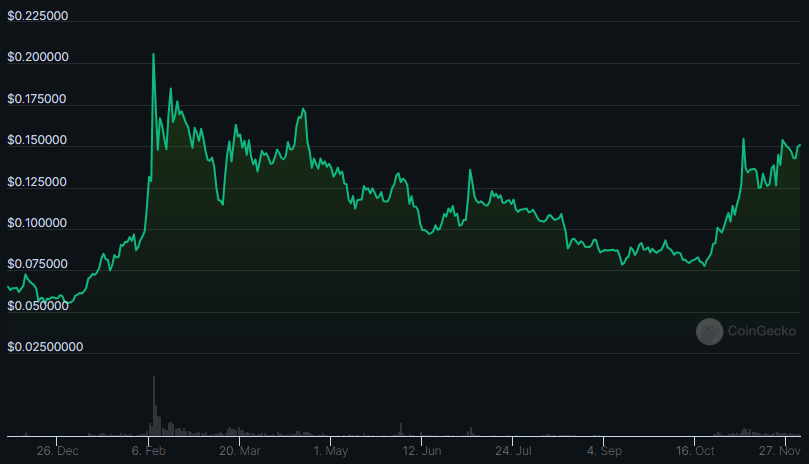The width and height of the screenshot is (809, 464).
Task: Click the $0.175000 price axis label
Action: point(37,99)
